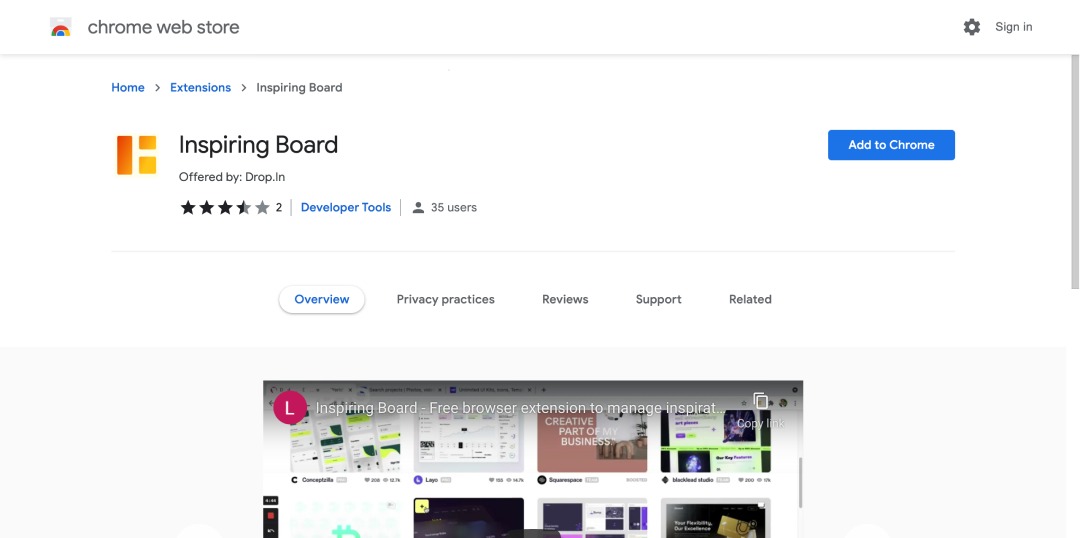Open settings via the gear icon
Screen dimensions: 1080x538
pos(972,27)
